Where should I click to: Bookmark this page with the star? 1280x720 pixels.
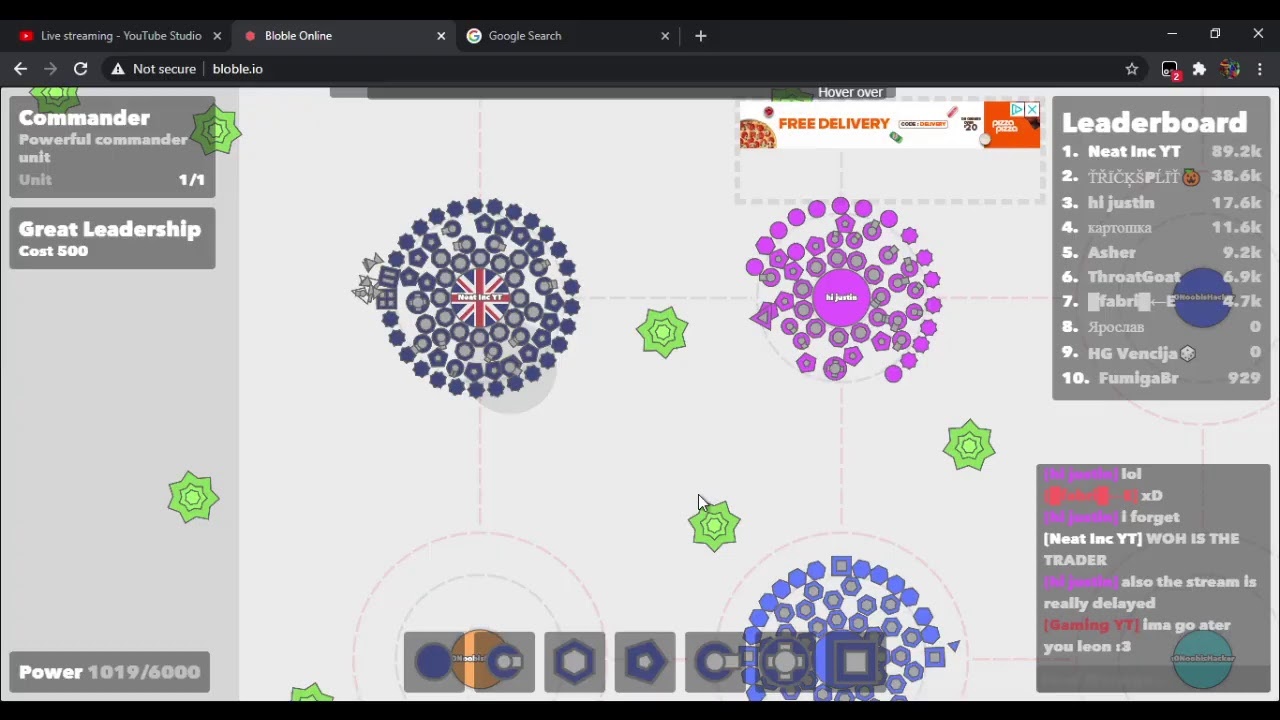[1132, 69]
